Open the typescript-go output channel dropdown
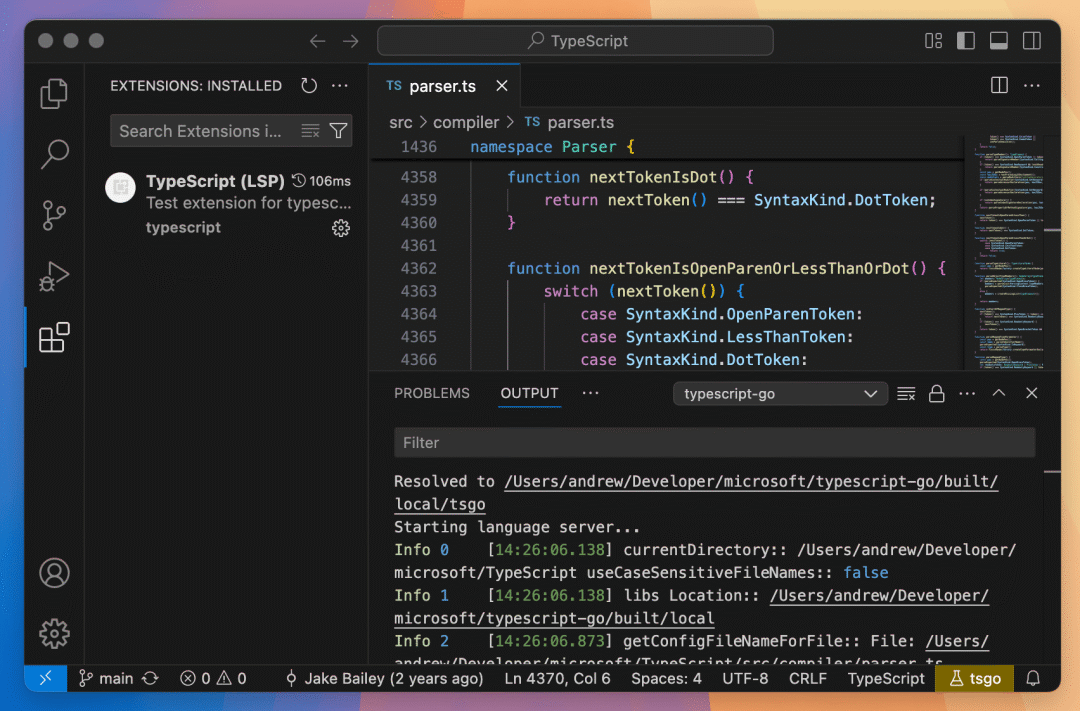Image resolution: width=1080 pixels, height=711 pixels. click(x=780, y=394)
